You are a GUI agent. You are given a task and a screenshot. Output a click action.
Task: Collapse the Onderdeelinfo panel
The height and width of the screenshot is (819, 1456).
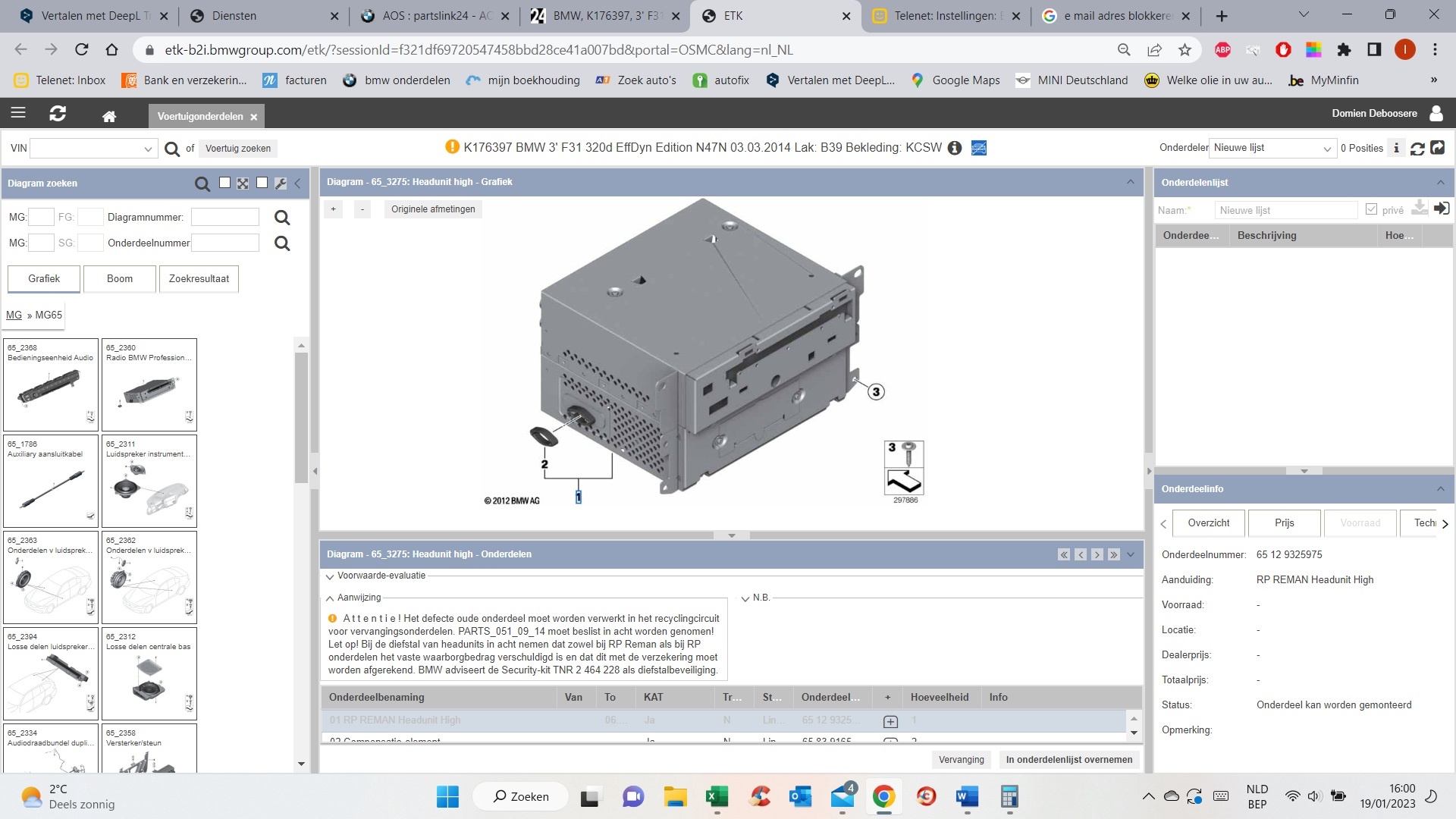1440,489
